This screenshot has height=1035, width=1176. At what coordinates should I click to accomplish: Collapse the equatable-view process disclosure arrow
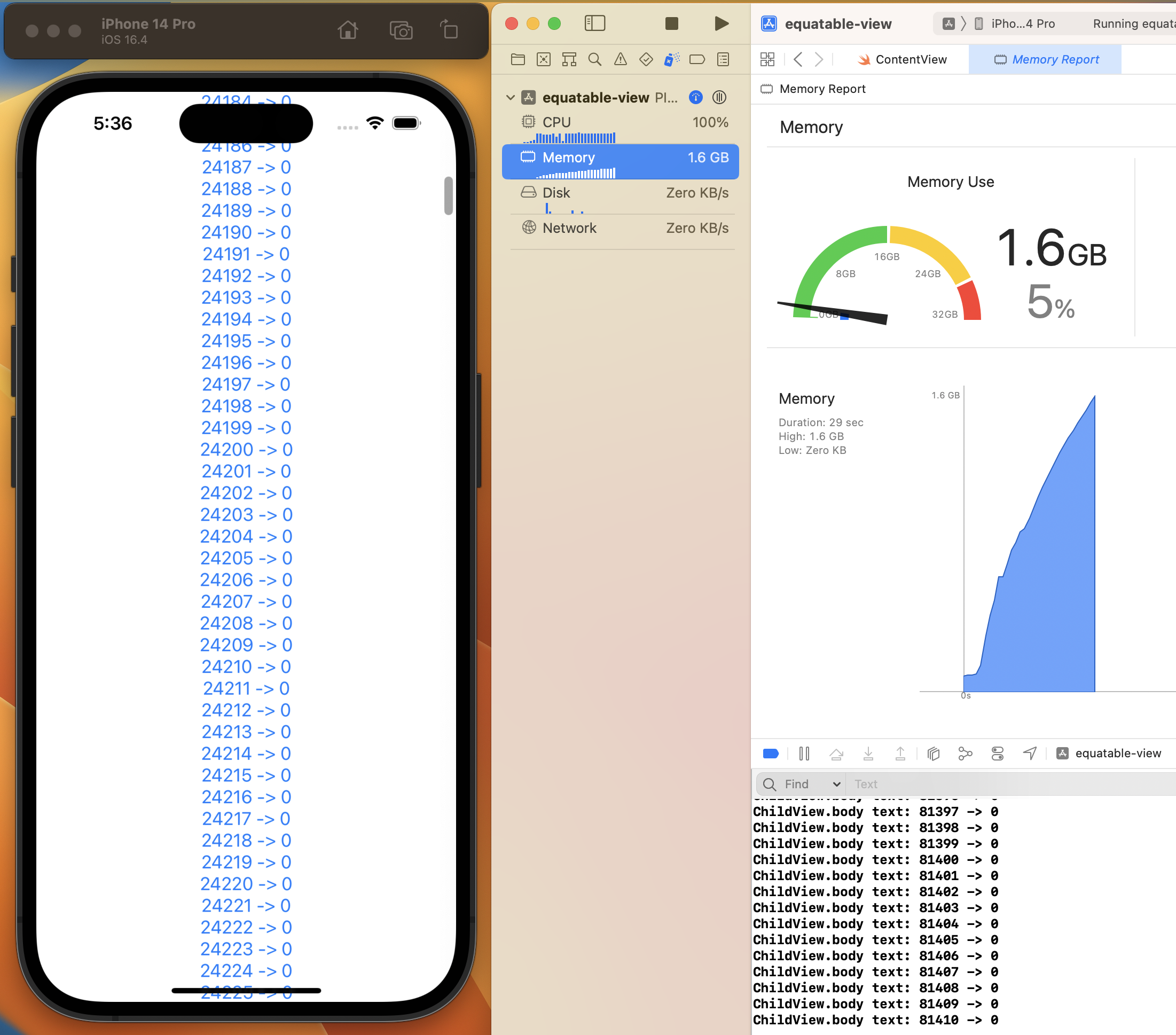(x=511, y=98)
